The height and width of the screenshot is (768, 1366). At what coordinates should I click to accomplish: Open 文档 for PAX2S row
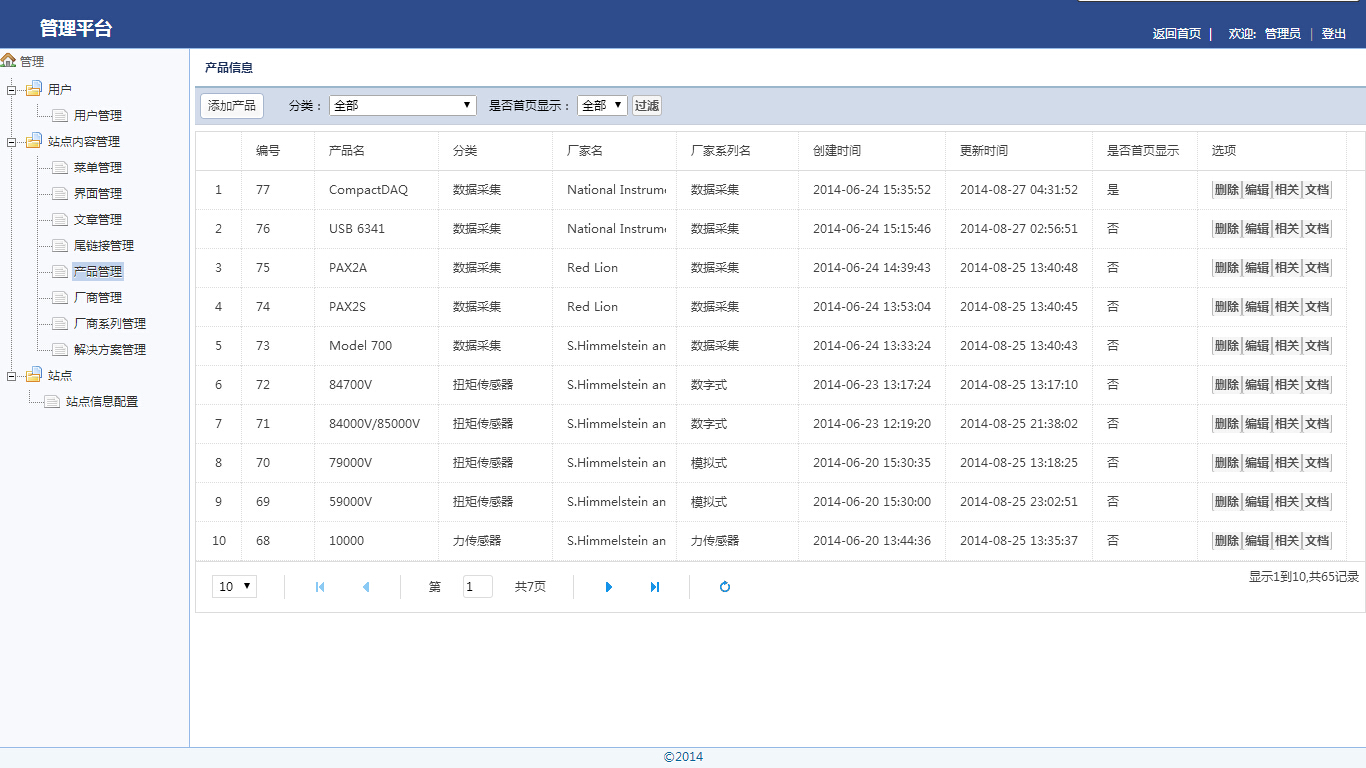point(1317,307)
